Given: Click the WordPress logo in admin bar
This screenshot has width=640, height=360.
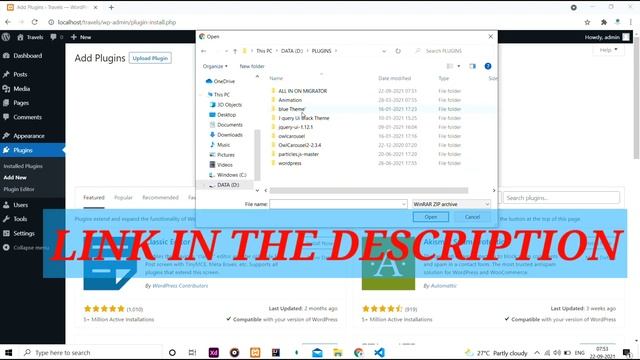Looking at the screenshot, I should tap(6, 37).
